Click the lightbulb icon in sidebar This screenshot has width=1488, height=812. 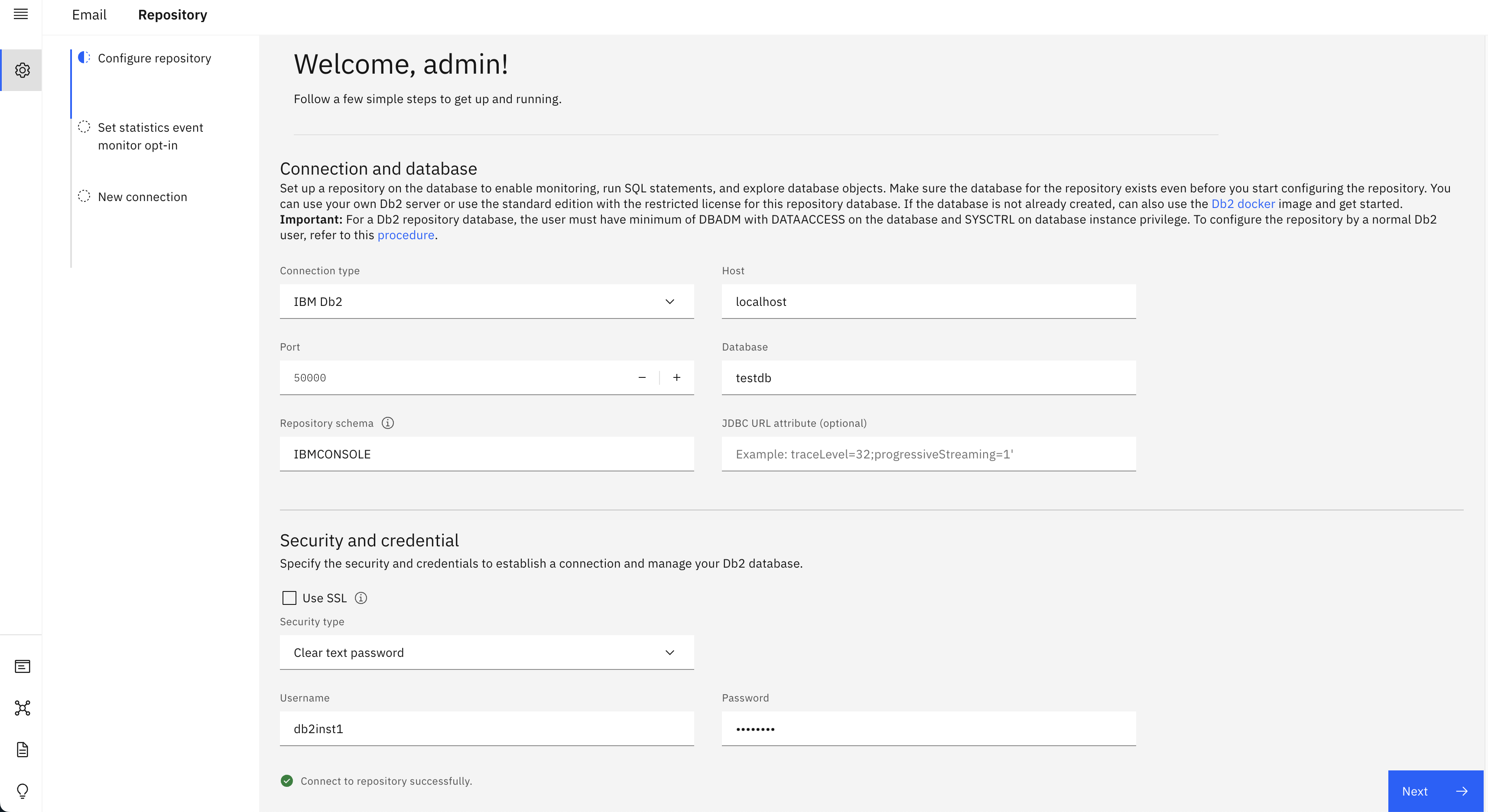(x=22, y=791)
